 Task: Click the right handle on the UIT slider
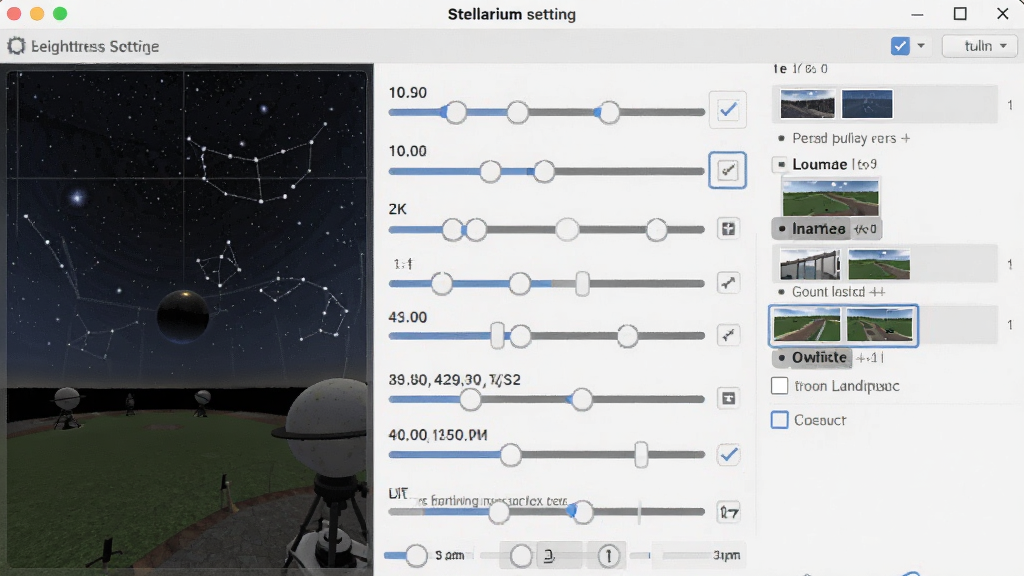coord(582,512)
